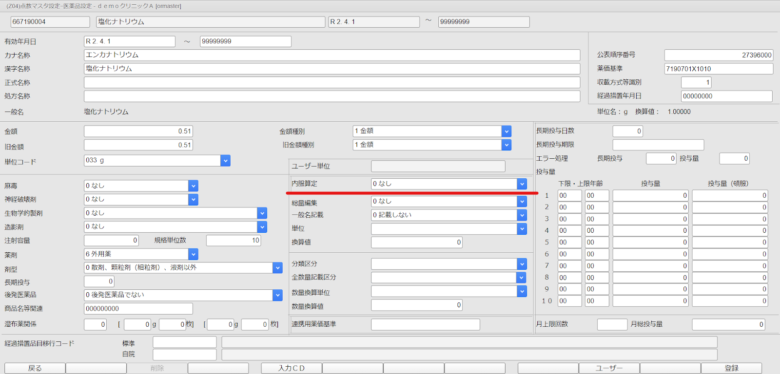Click the 金額 field showing 0.51

pos(138,131)
